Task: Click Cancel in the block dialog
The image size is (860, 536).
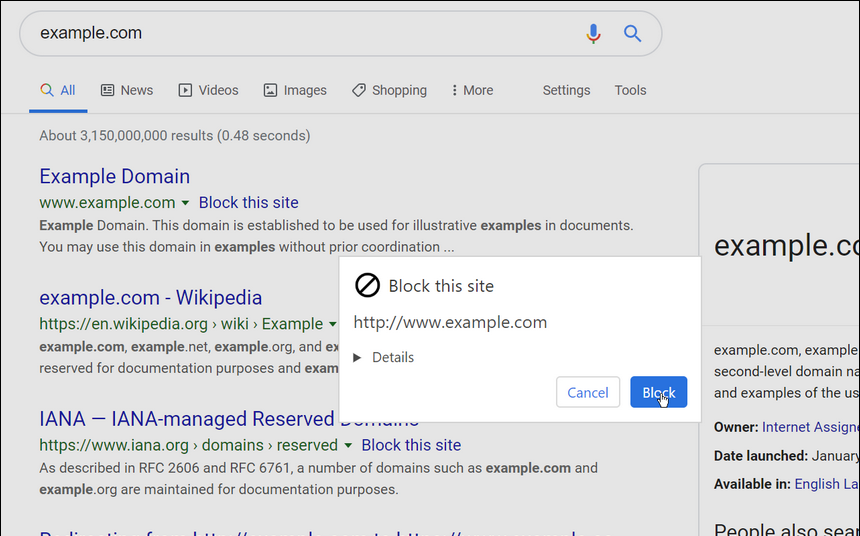Action: (x=588, y=392)
